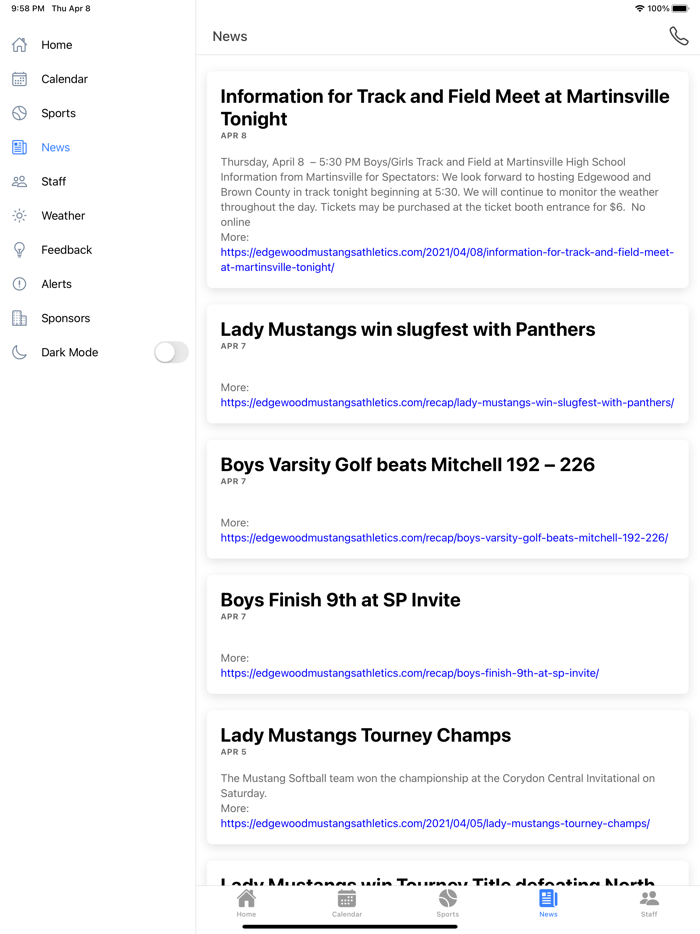Toggle the Dark Mode switch
The width and height of the screenshot is (700, 934).
[171, 352]
